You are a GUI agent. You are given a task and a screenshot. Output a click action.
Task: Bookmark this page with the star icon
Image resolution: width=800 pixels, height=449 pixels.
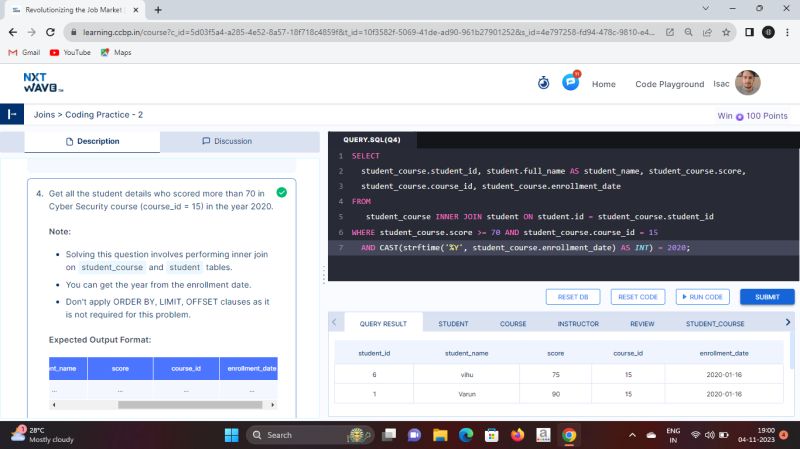728,32
